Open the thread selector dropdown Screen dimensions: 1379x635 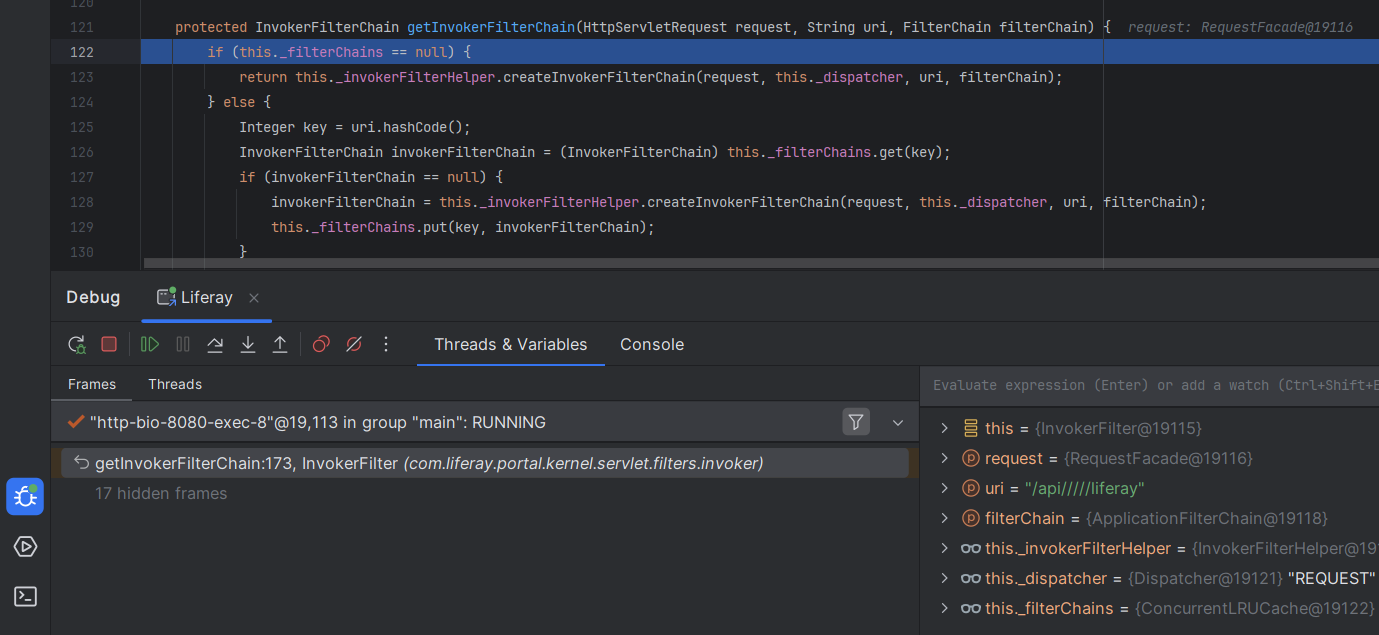pyautogui.click(x=898, y=422)
